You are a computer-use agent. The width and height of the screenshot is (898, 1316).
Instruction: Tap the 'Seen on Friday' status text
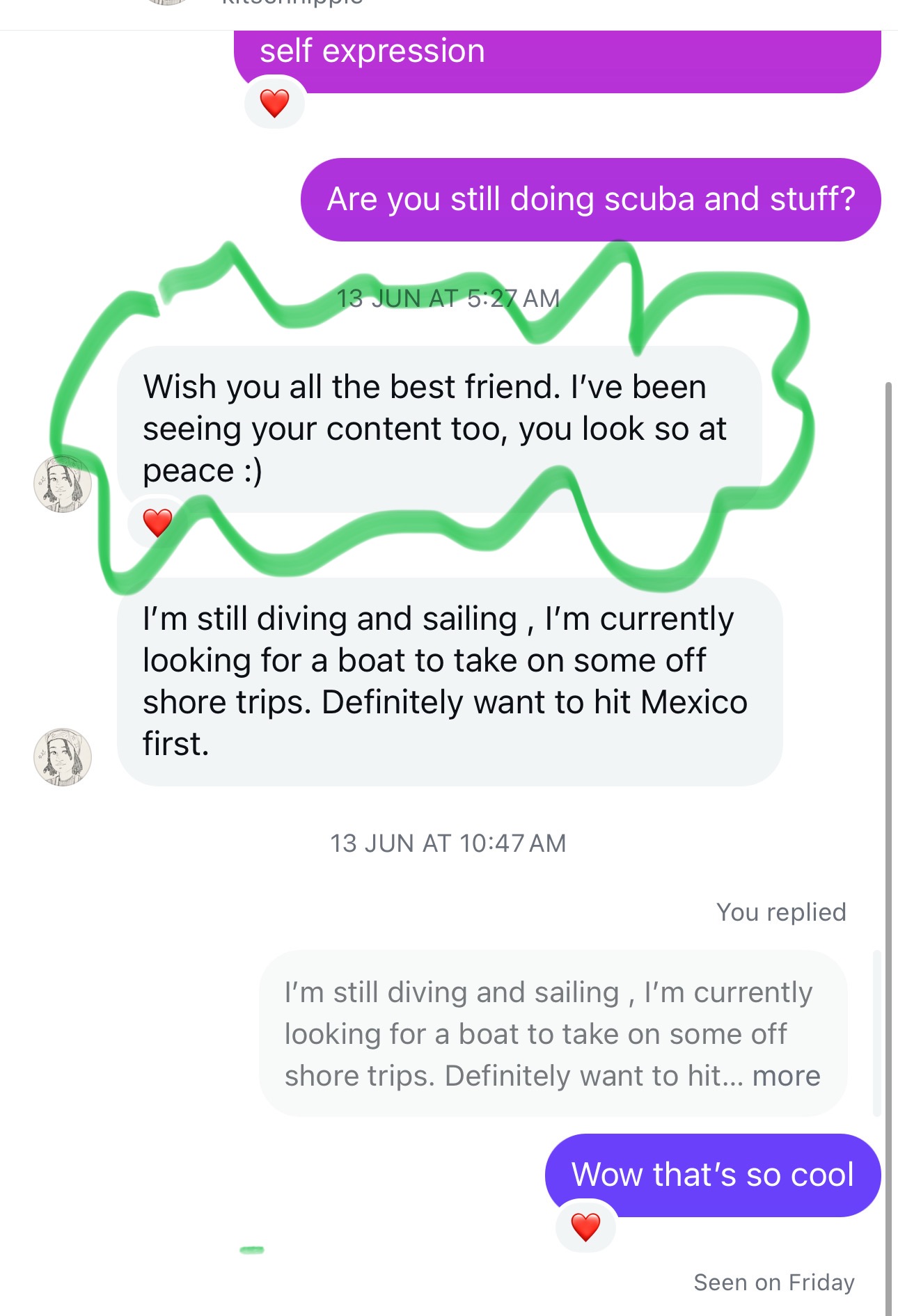(x=774, y=1283)
